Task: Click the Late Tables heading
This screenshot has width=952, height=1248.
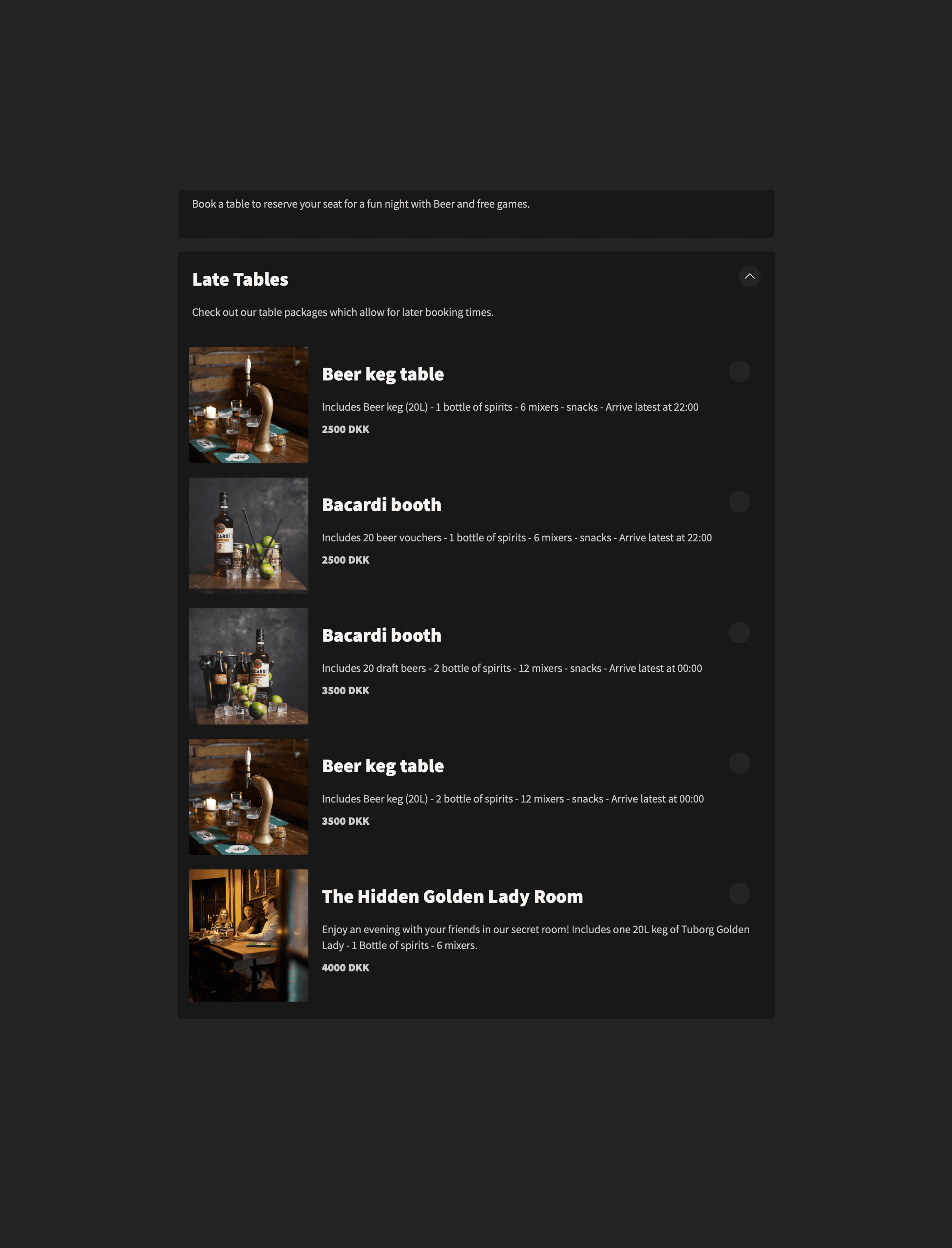Action: click(240, 279)
